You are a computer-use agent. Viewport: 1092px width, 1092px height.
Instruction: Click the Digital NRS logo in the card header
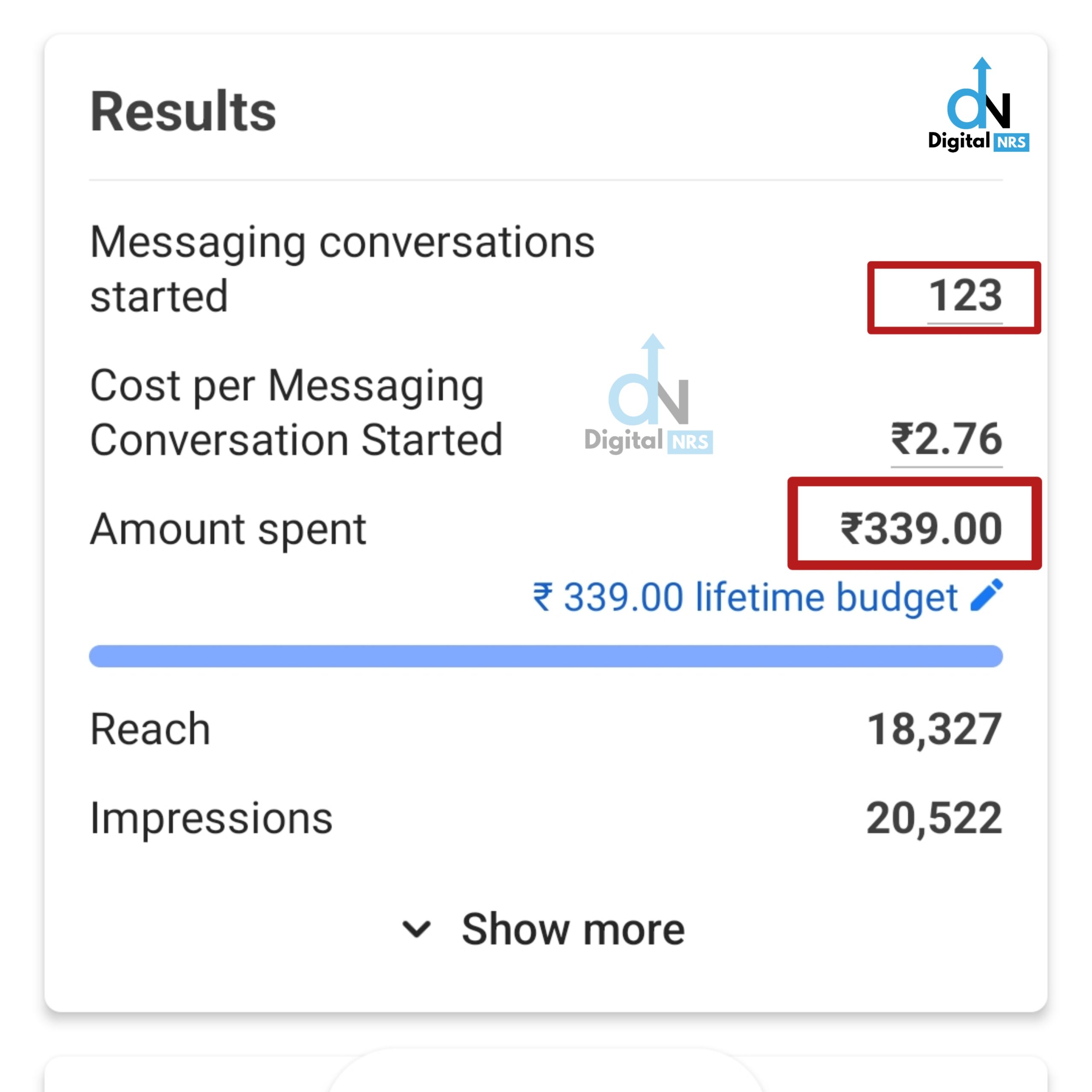pyautogui.click(x=979, y=106)
